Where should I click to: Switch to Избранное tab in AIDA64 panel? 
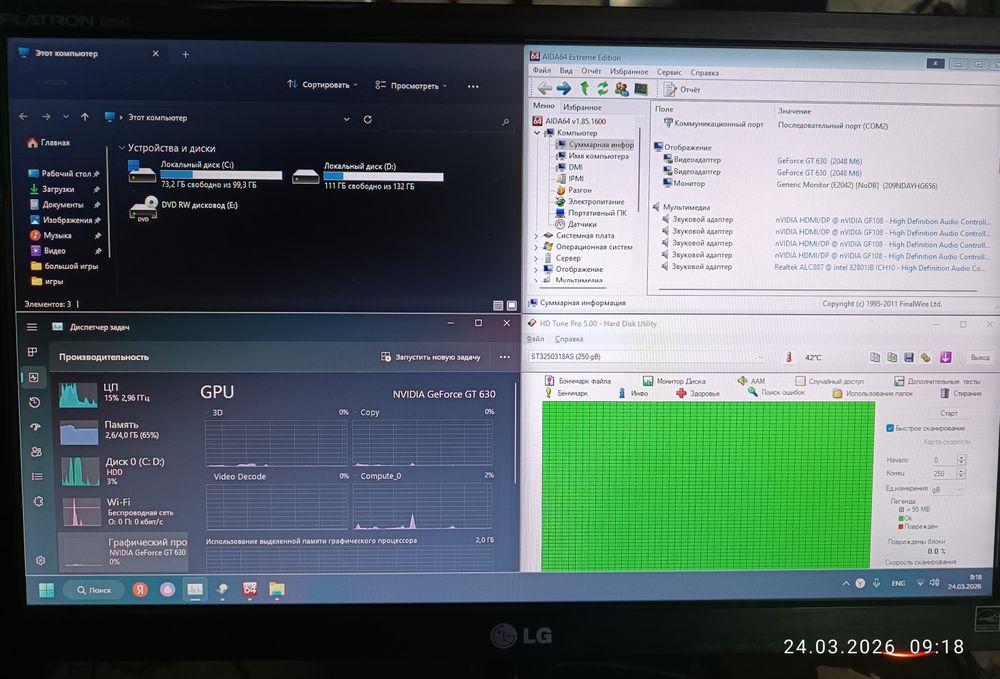[x=582, y=107]
